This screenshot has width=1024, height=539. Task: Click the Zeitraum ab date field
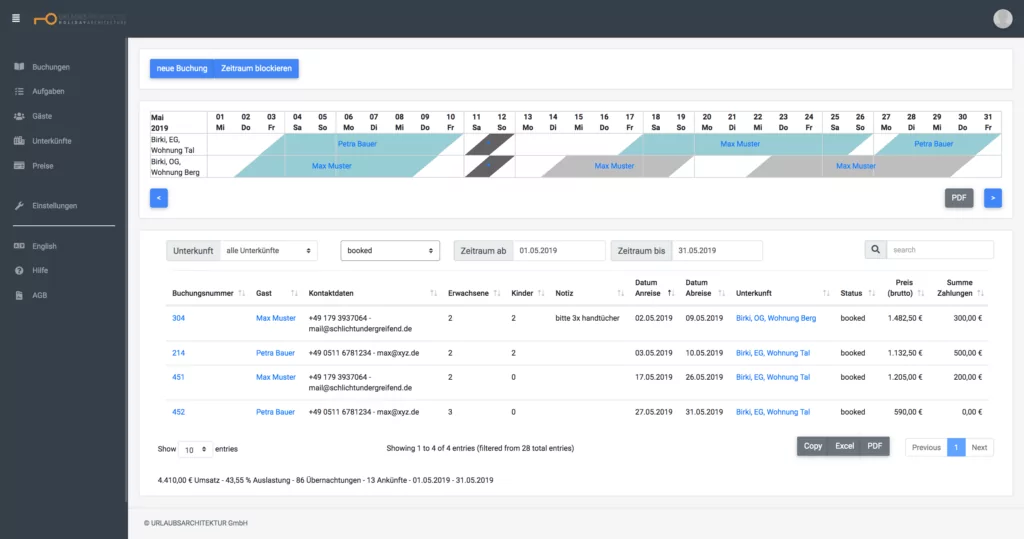point(559,250)
